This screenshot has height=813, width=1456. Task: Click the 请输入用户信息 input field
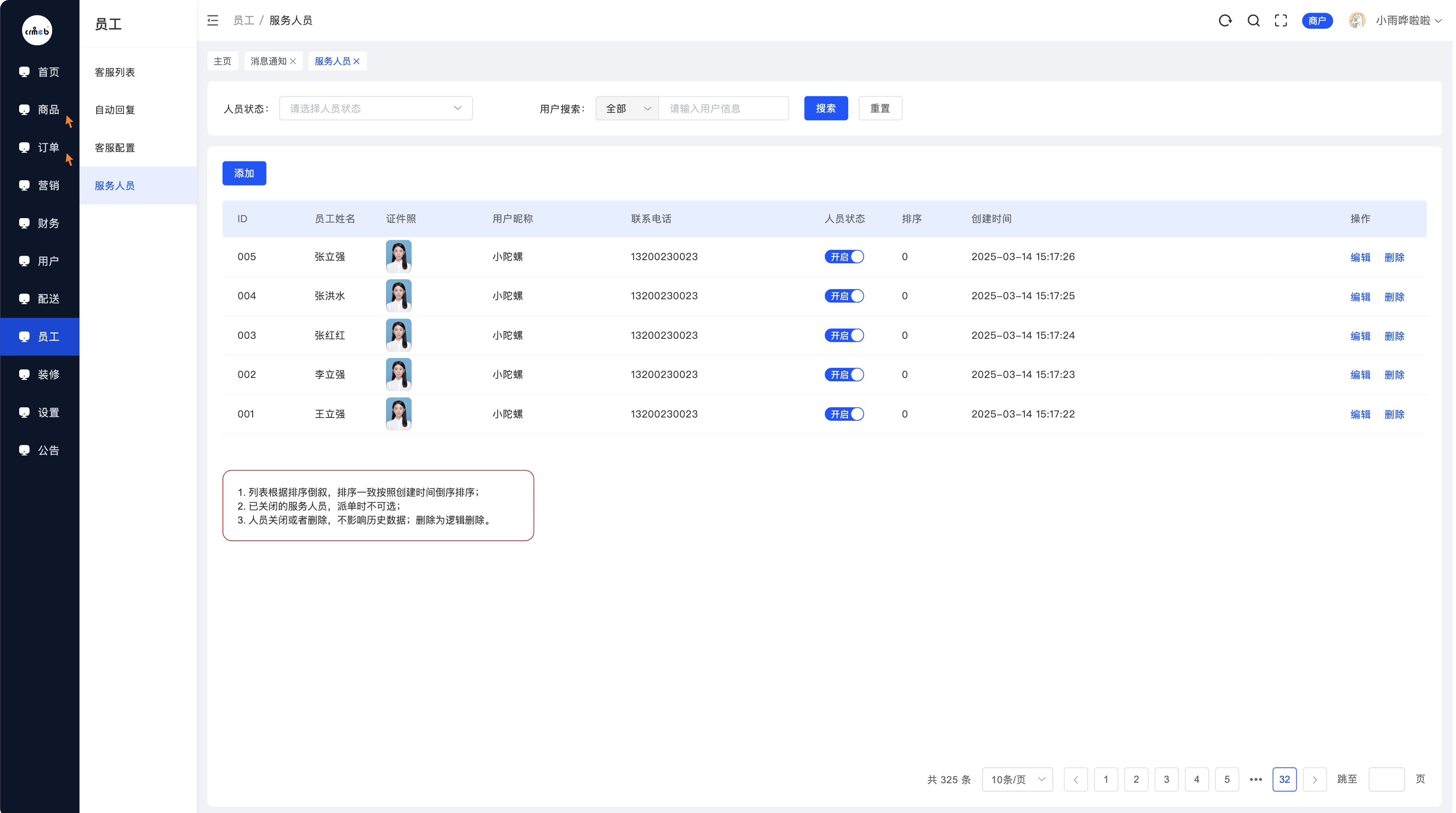(x=723, y=108)
